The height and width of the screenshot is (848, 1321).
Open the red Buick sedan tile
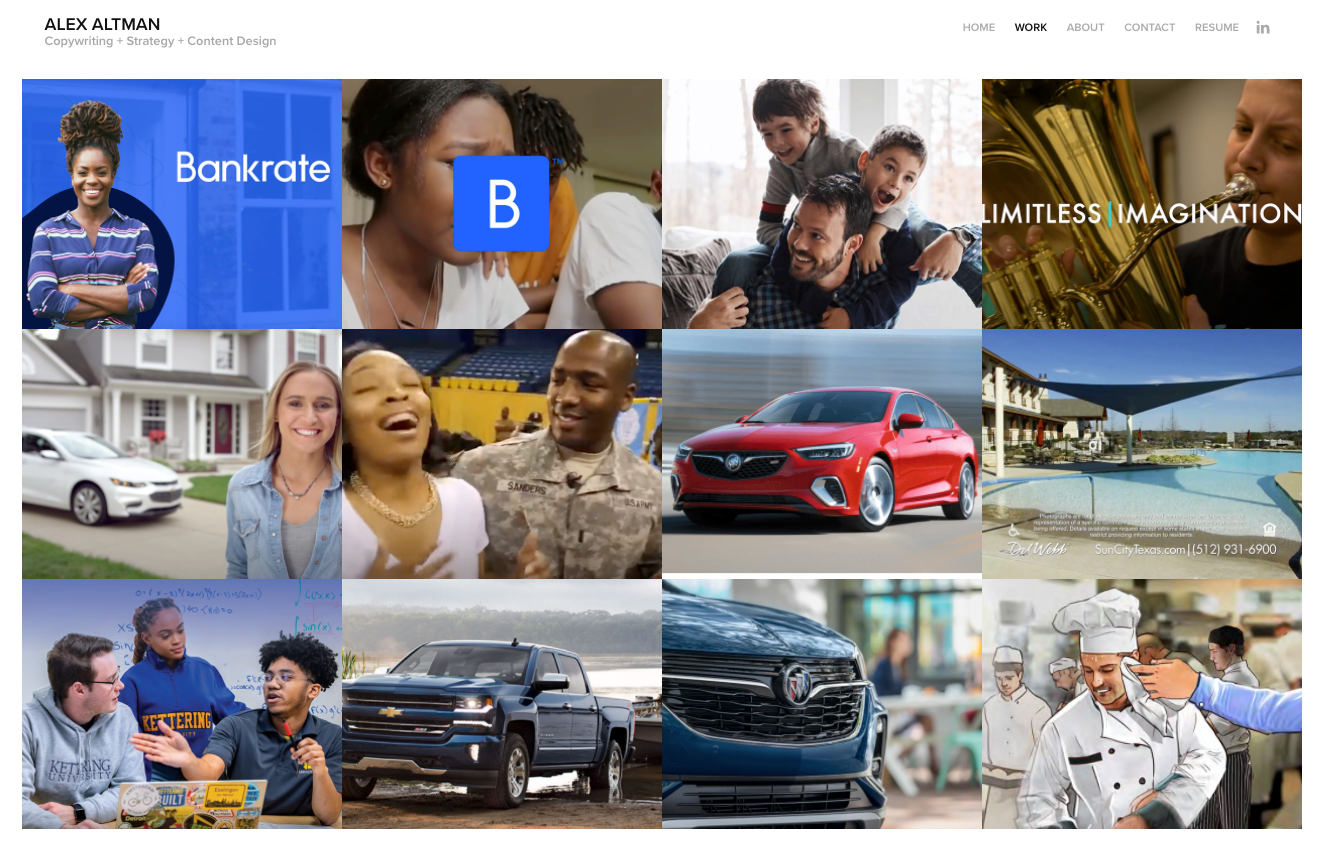822,454
